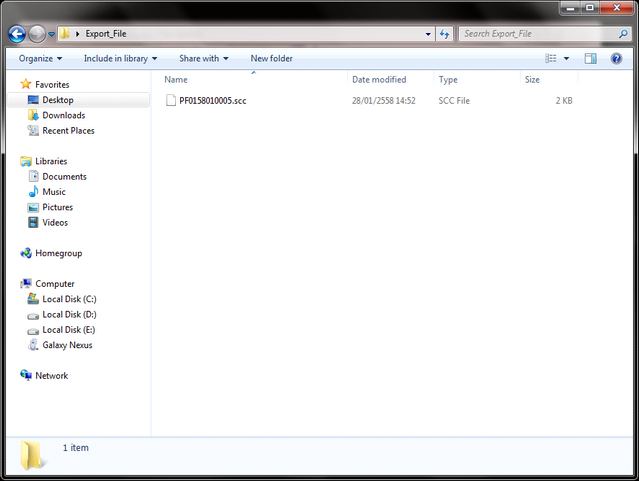The width and height of the screenshot is (639, 481).
Task: Click the Pictures library icon
Action: coord(33,207)
